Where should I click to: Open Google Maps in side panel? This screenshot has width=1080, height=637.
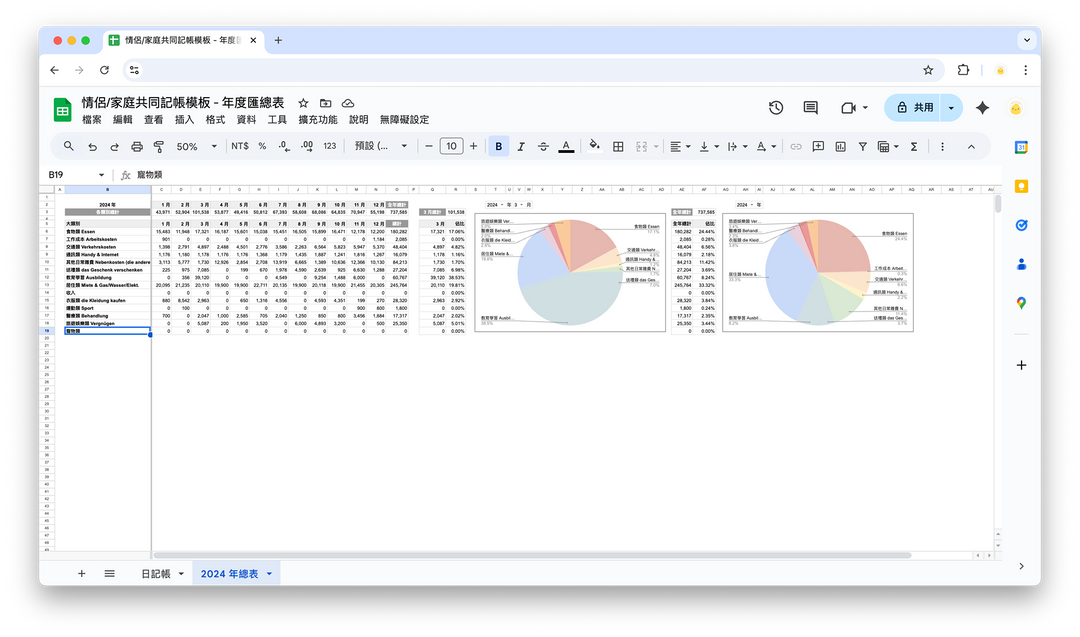coord(1021,303)
